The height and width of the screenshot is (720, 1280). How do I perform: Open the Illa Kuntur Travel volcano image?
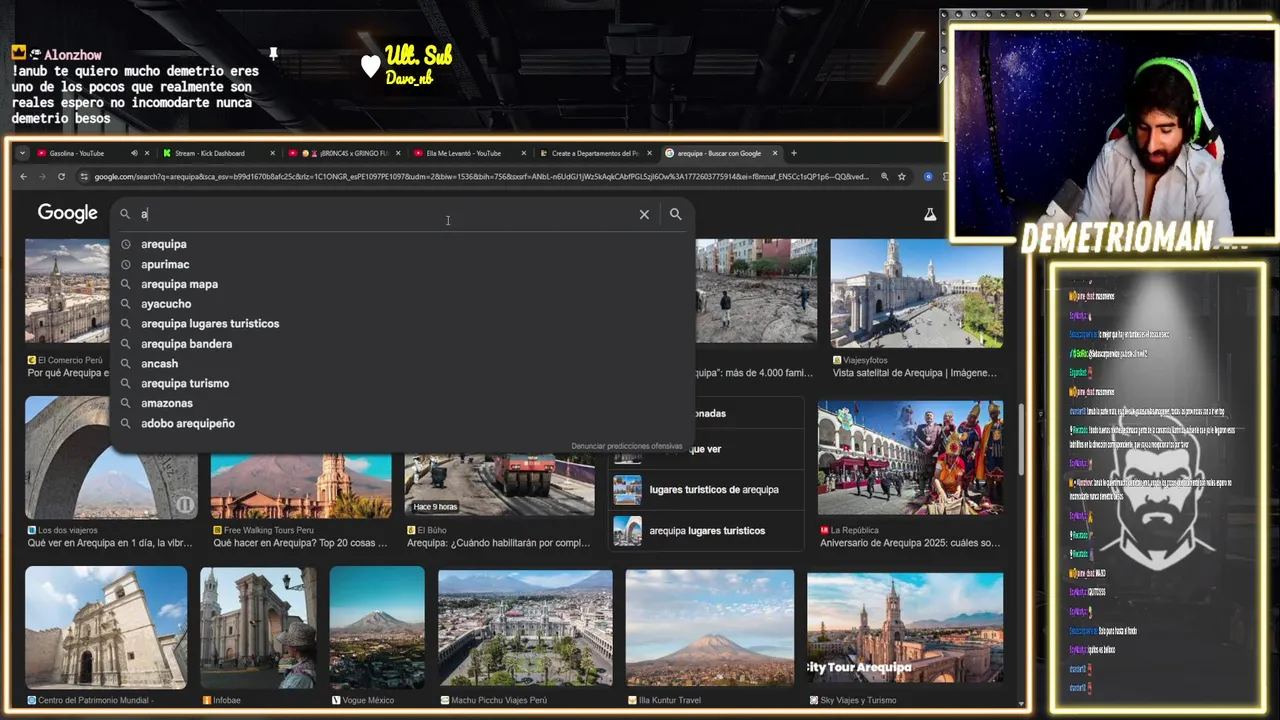tap(710, 627)
